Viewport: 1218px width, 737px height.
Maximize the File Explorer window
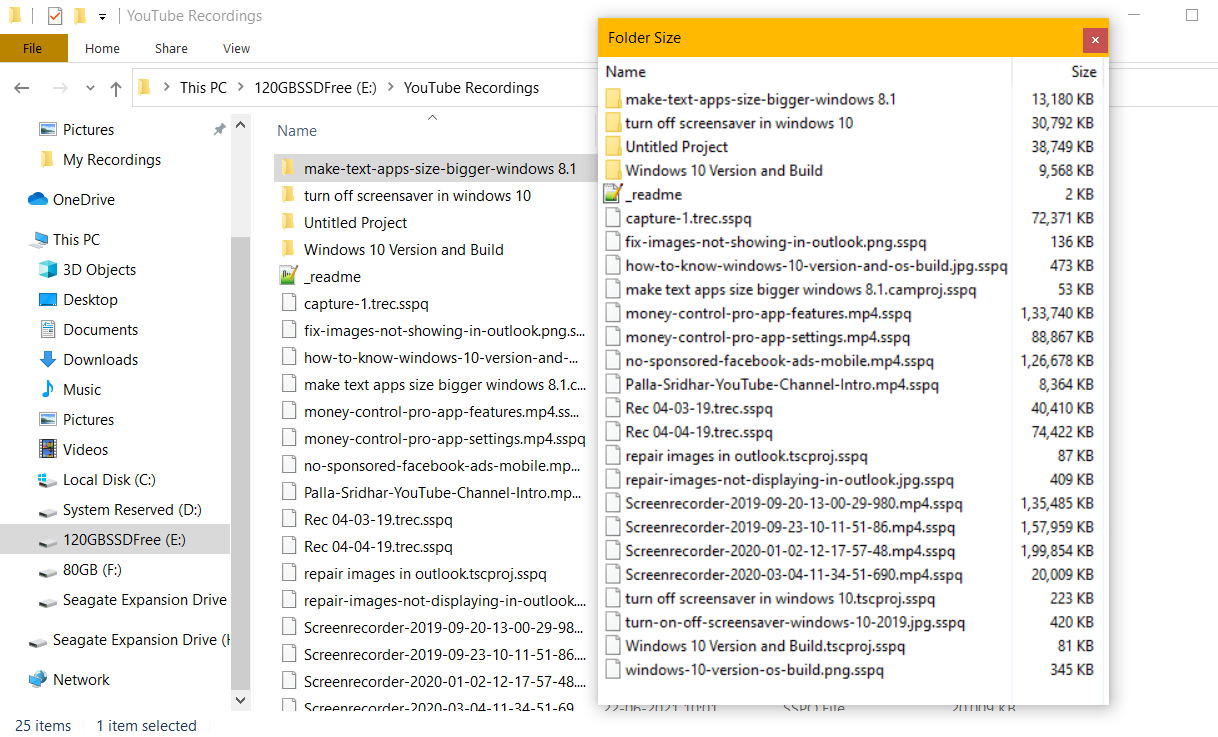pos(1192,15)
